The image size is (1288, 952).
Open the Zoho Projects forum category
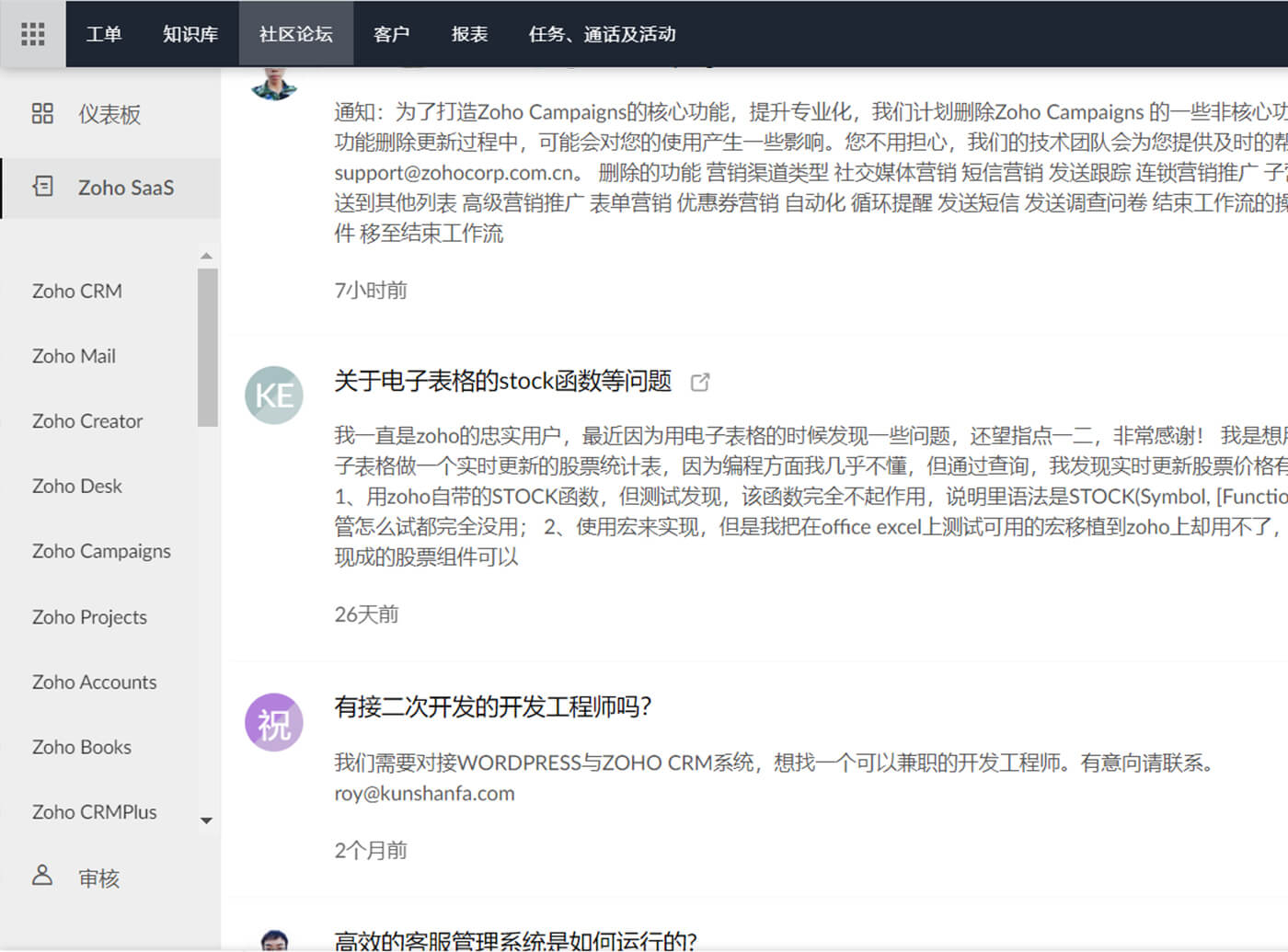point(89,617)
